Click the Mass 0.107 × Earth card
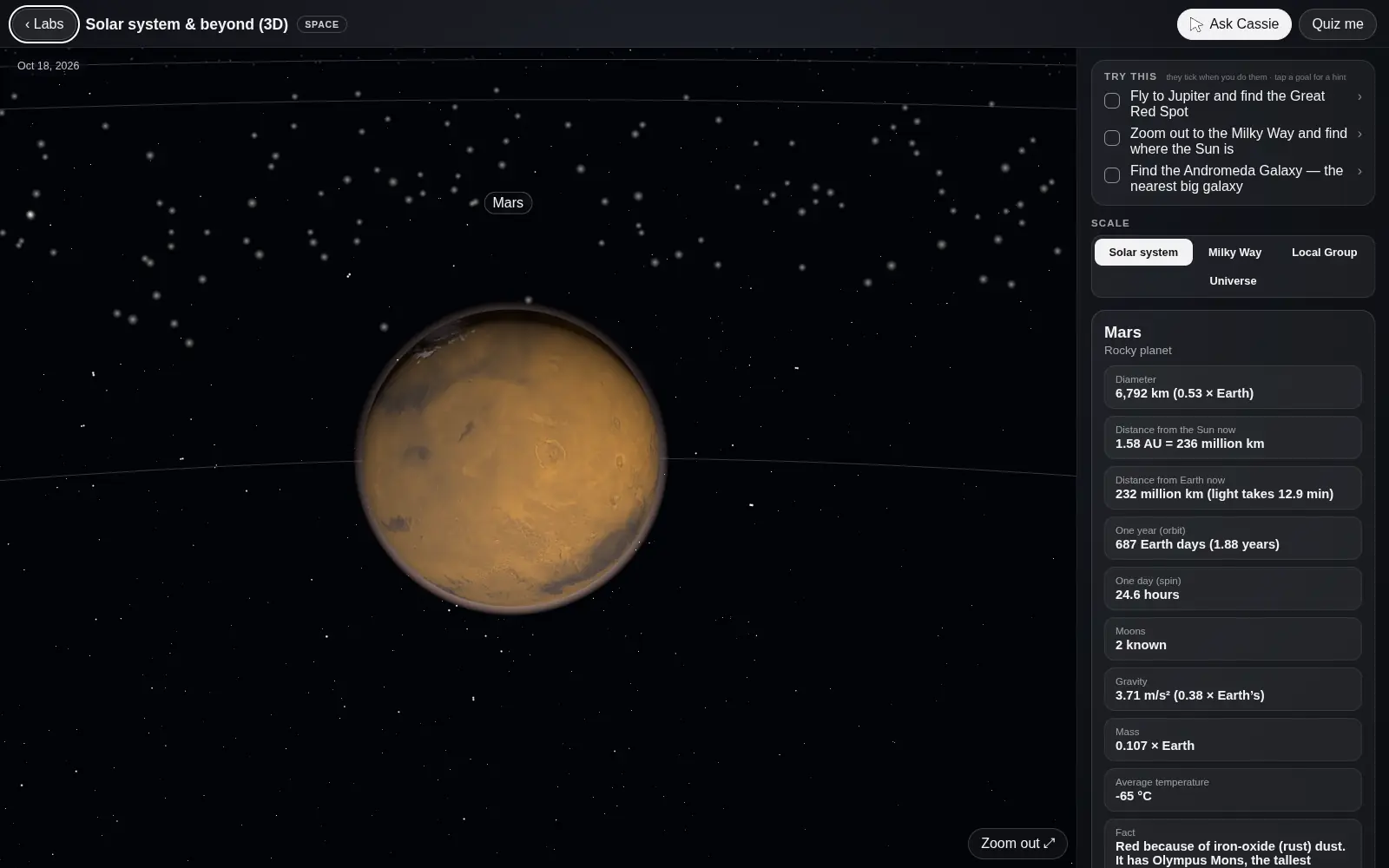Image resolution: width=1389 pixels, height=868 pixels. point(1233,740)
